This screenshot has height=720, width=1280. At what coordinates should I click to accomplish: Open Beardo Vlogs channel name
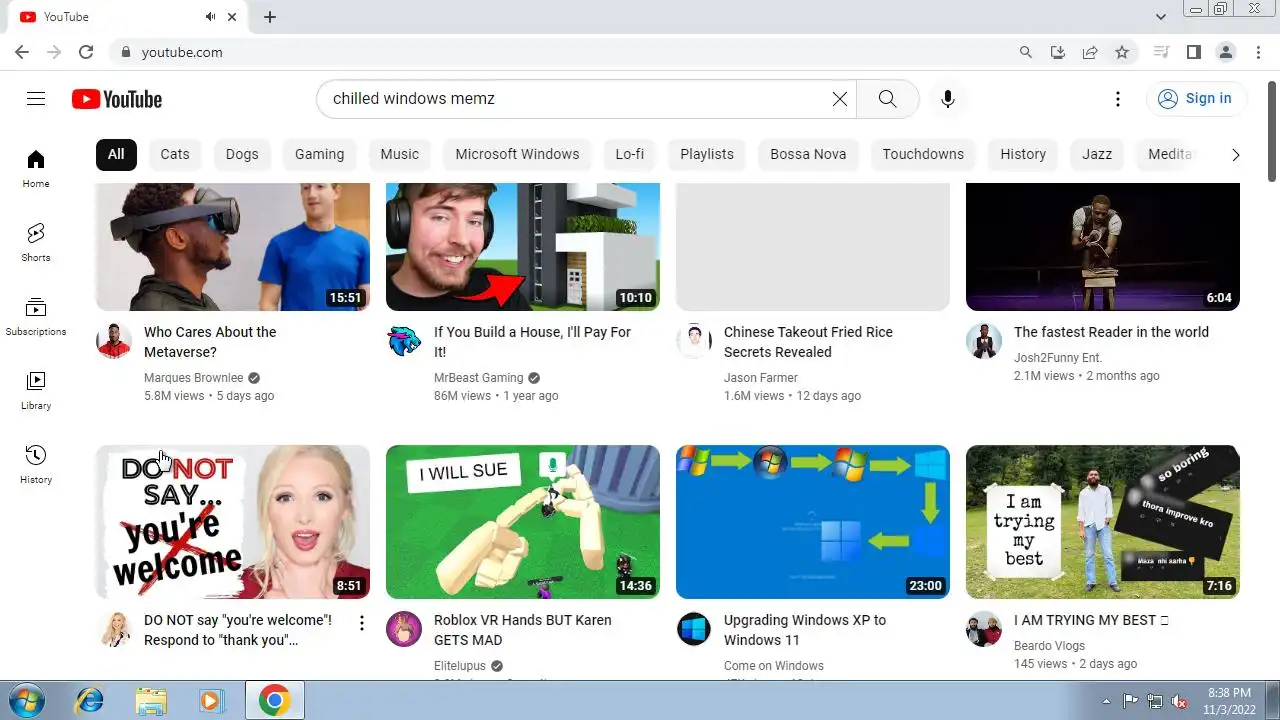(x=1049, y=646)
